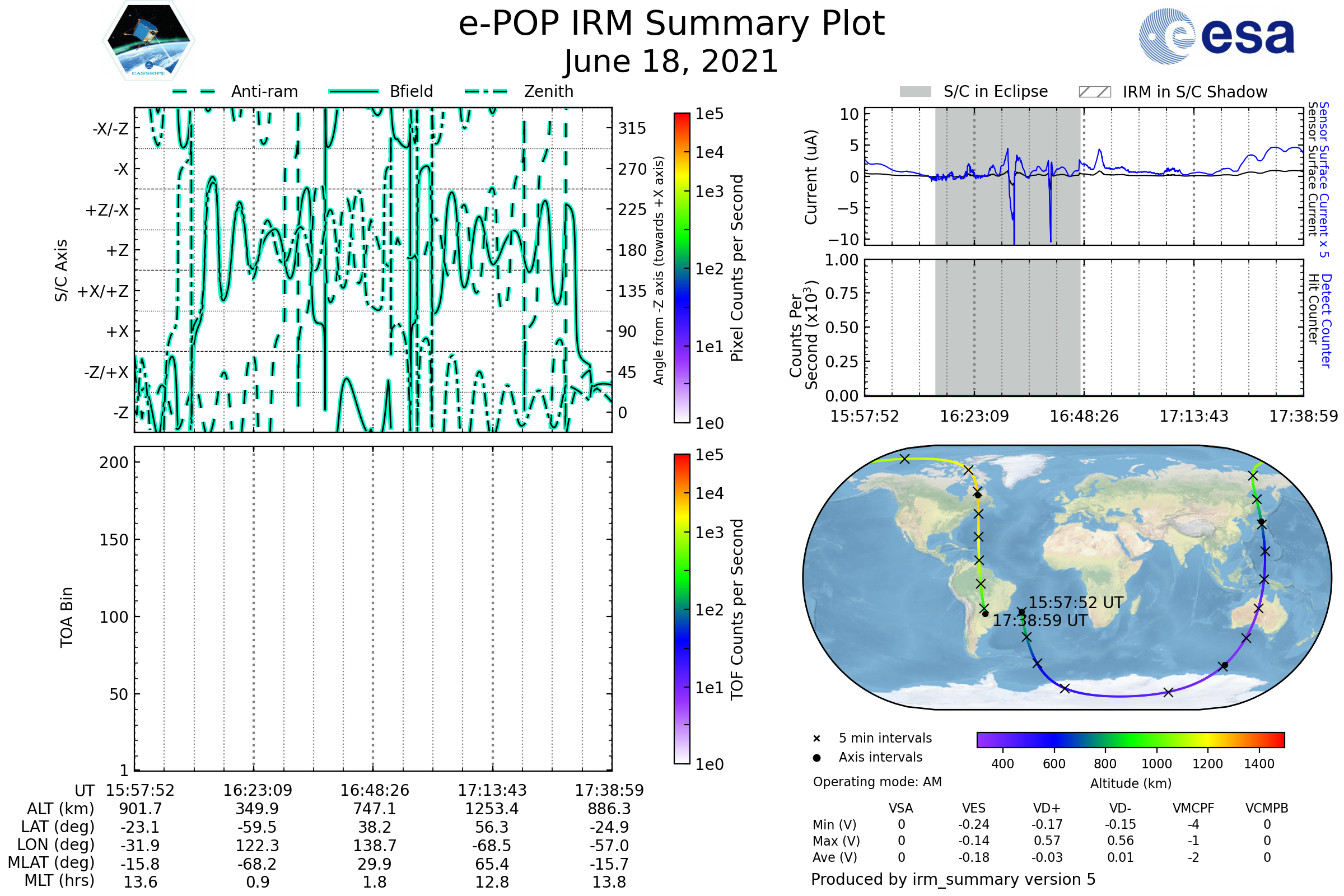Click the Pixel Counts per Second colorbar
The image size is (1344, 896).
point(682,268)
